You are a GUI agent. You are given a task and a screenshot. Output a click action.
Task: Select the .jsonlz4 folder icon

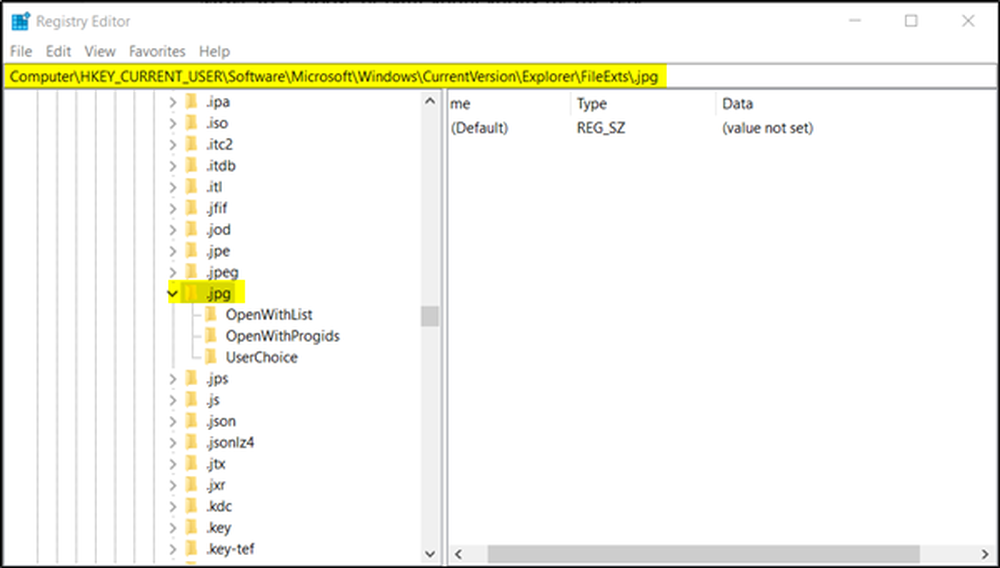(191, 442)
